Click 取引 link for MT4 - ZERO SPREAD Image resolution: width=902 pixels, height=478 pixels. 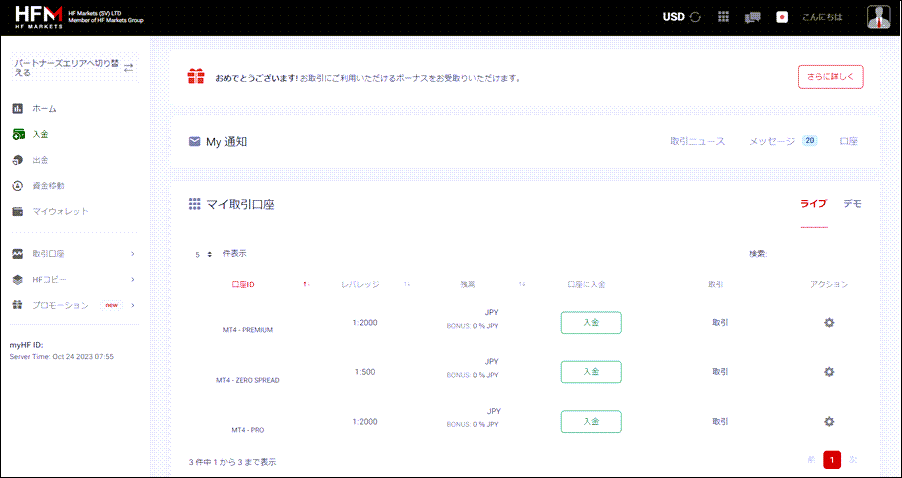pyautogui.click(x=720, y=371)
